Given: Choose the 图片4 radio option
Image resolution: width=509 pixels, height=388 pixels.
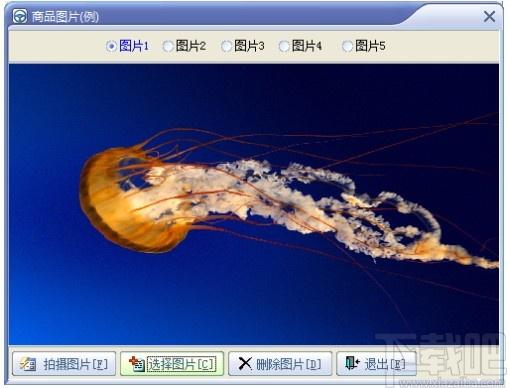Looking at the screenshot, I should 284,46.
